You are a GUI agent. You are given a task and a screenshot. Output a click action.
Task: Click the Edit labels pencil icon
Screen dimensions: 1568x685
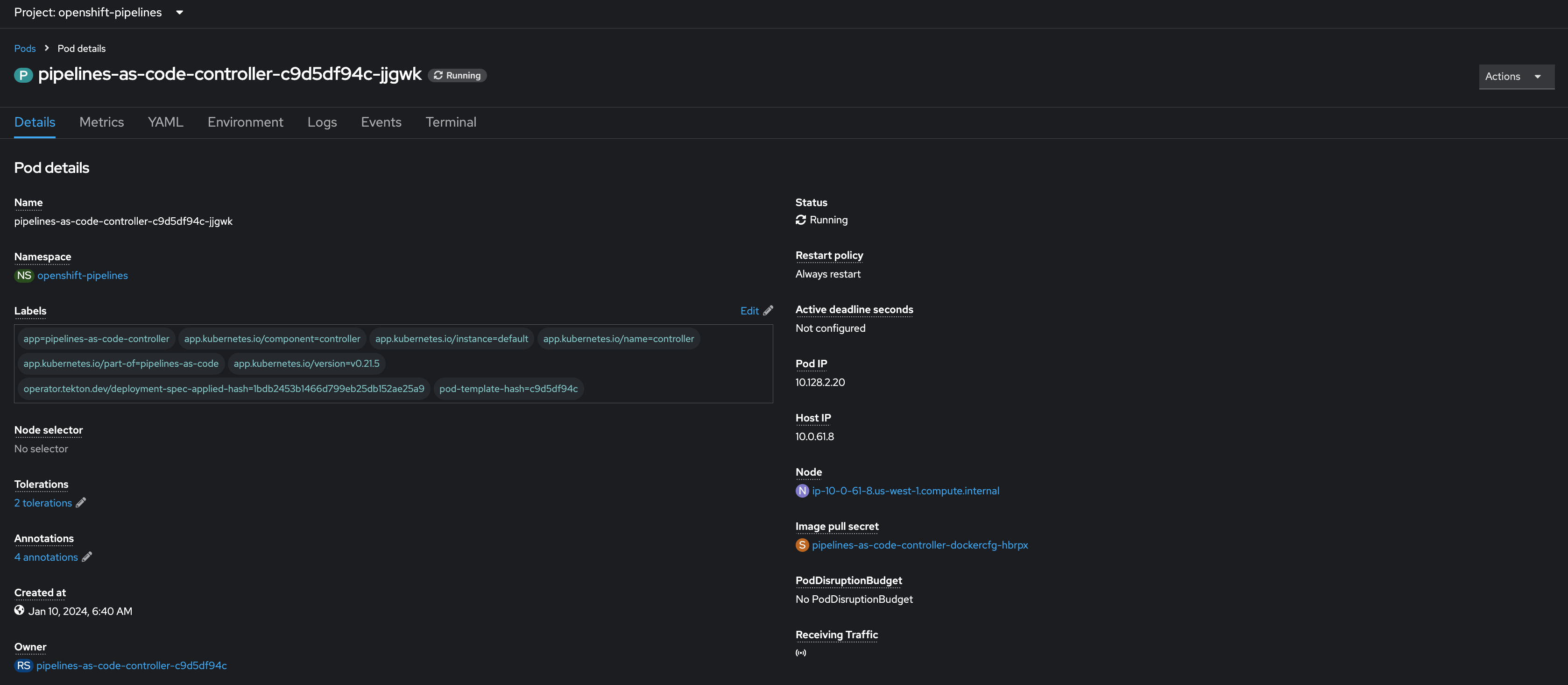point(768,311)
